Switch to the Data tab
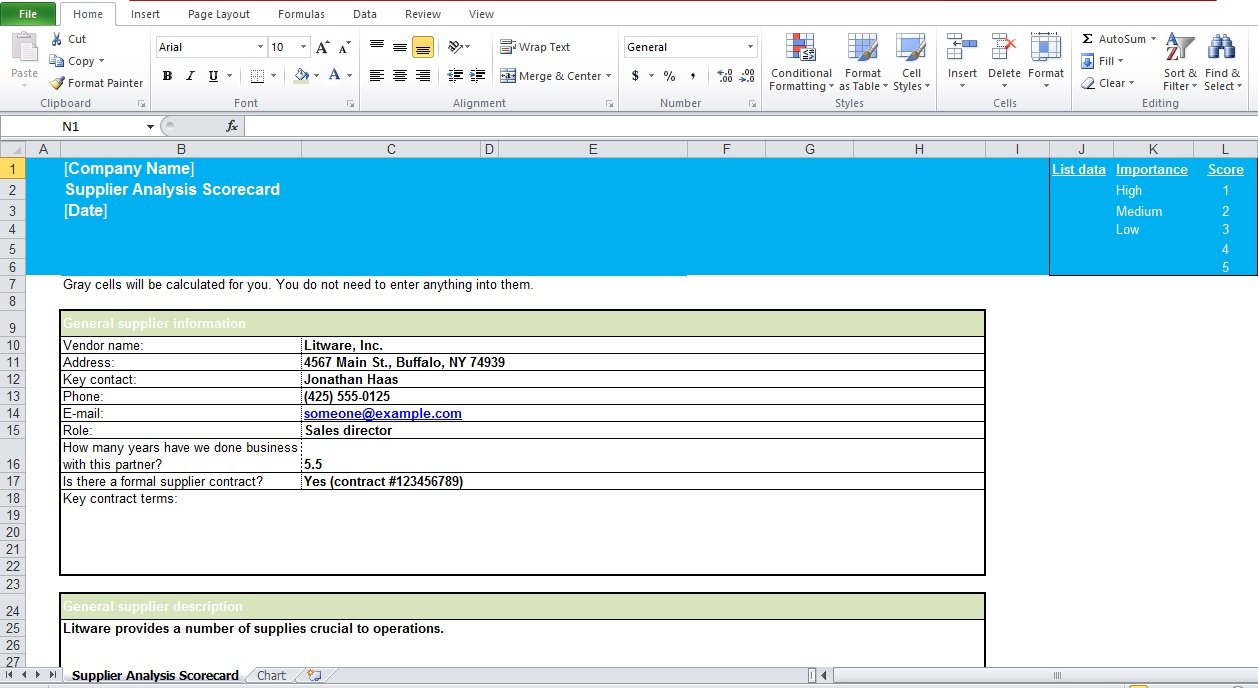 (x=365, y=14)
